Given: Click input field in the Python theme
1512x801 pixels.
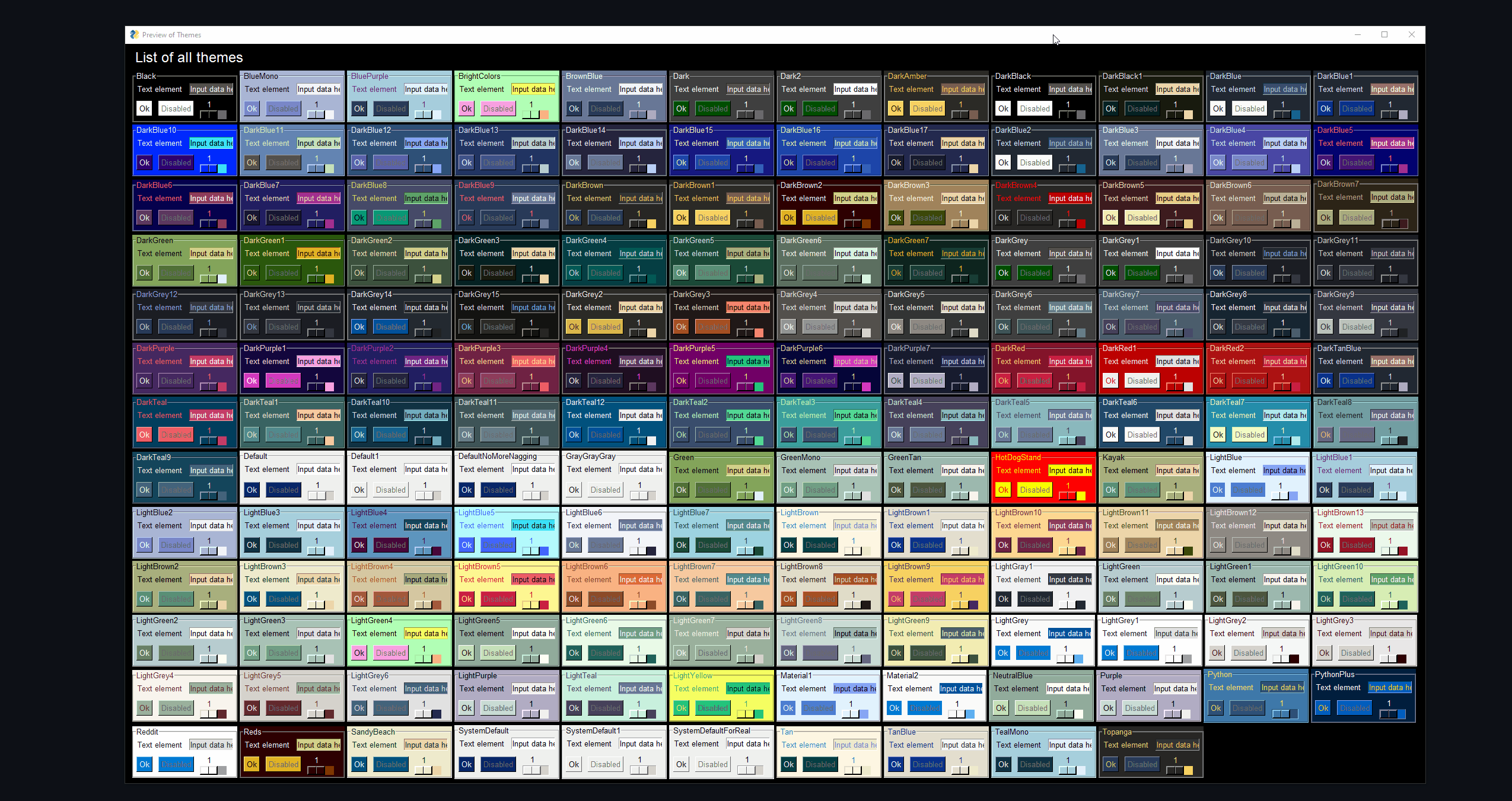Looking at the screenshot, I should tap(1282, 688).
